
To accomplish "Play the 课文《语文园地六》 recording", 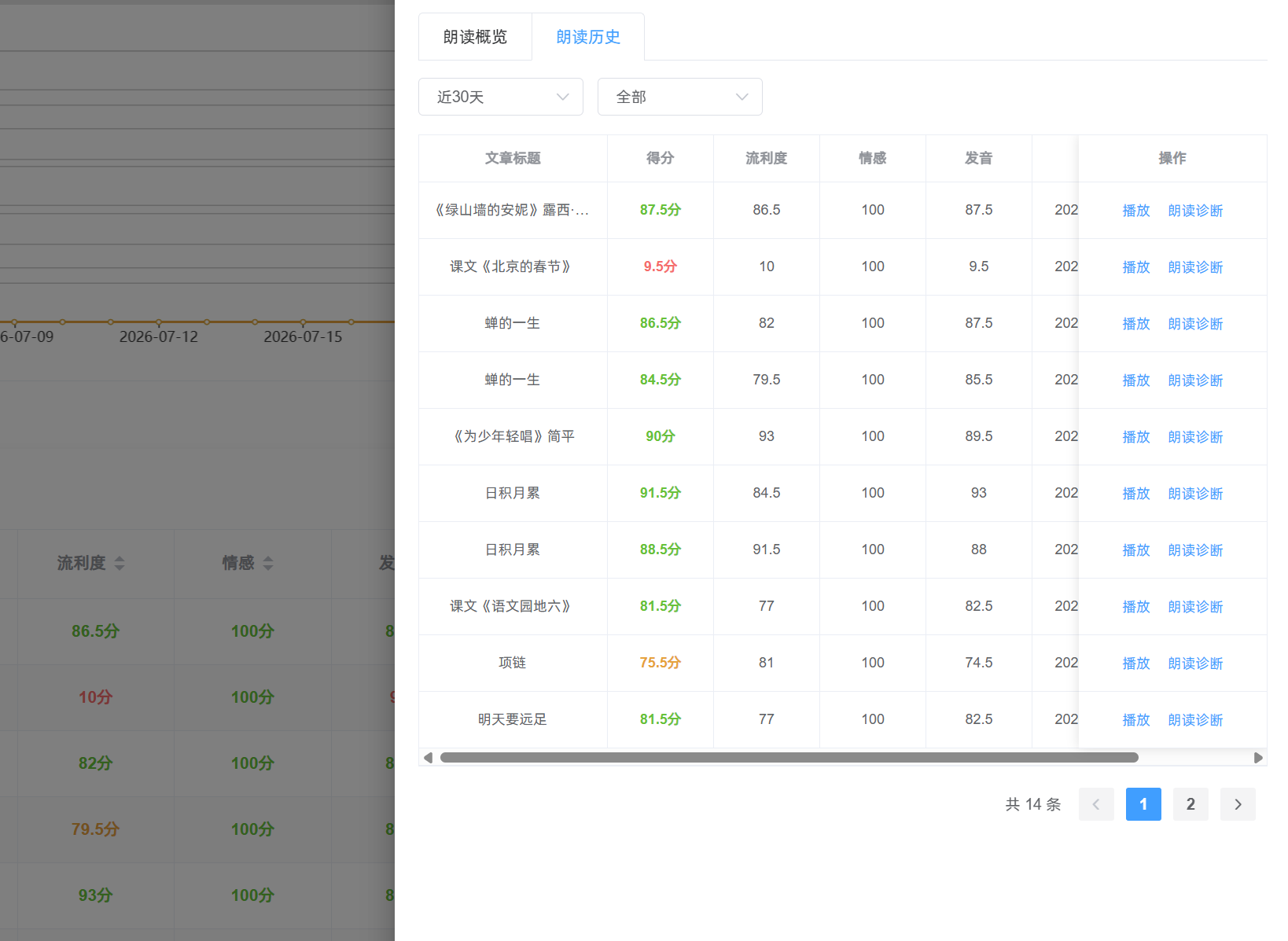I will tap(1136, 607).
